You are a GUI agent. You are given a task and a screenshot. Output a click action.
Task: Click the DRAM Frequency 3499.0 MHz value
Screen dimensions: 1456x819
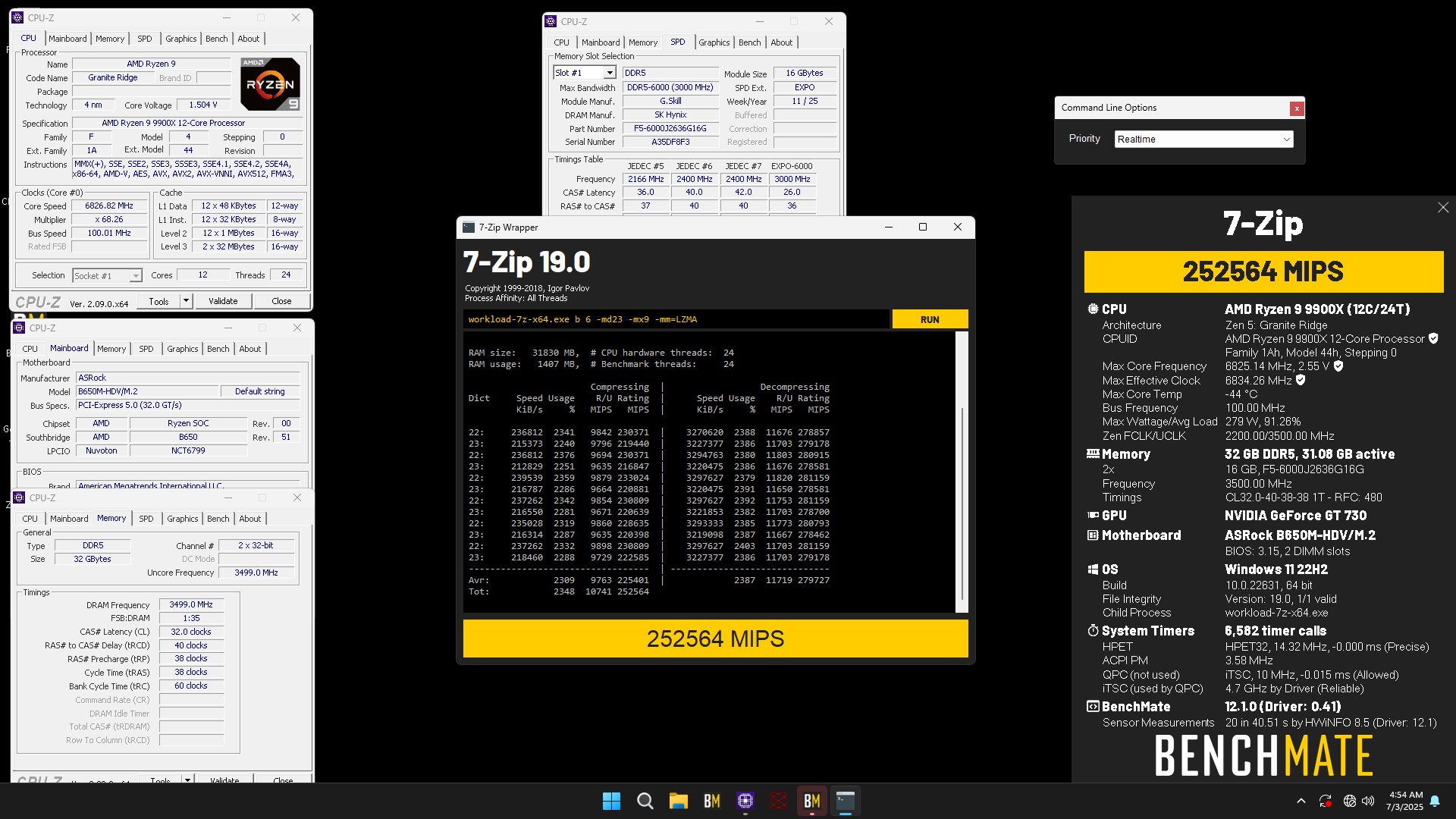191,604
